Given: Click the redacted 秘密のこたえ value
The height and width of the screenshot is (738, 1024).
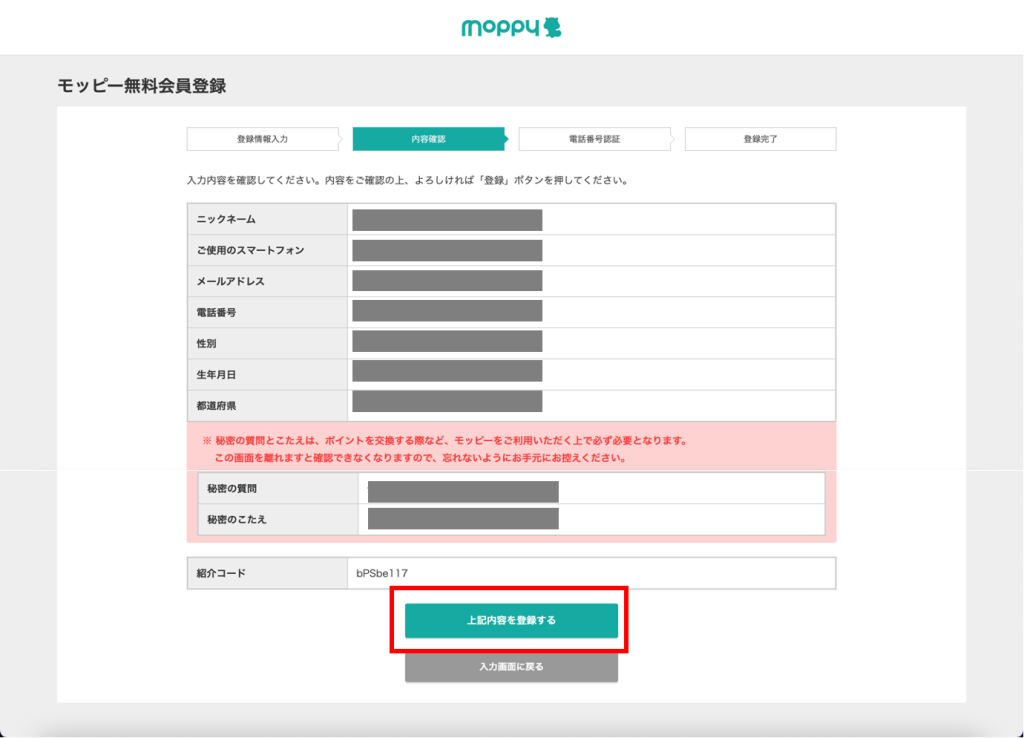Looking at the screenshot, I should click(x=463, y=518).
